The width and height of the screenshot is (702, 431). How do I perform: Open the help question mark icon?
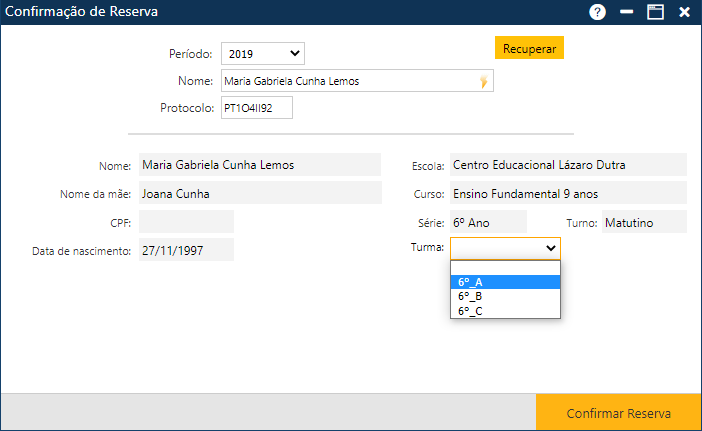click(x=598, y=12)
